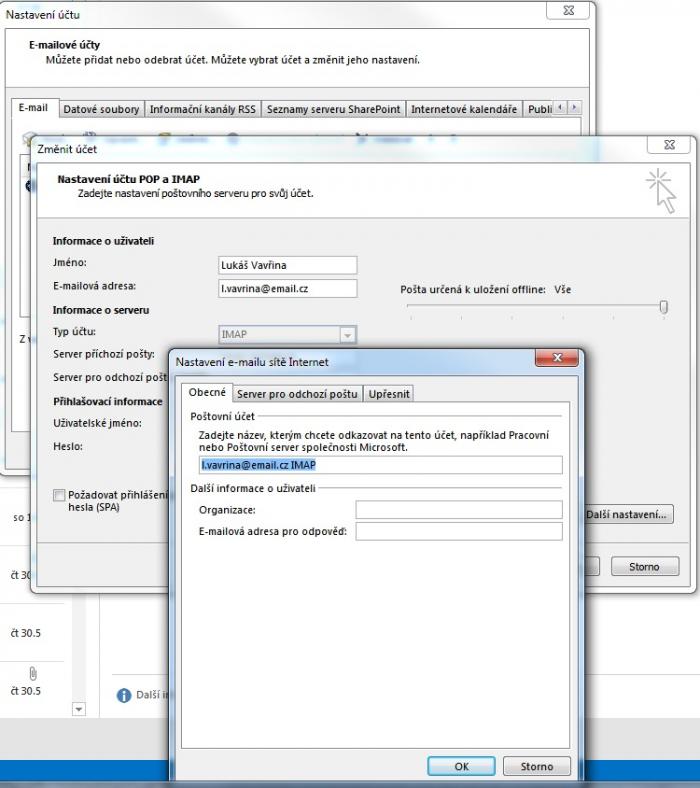Screen dimensions: 700x788
Task: Click the message list scroll-down arrow
Action: click(79, 708)
